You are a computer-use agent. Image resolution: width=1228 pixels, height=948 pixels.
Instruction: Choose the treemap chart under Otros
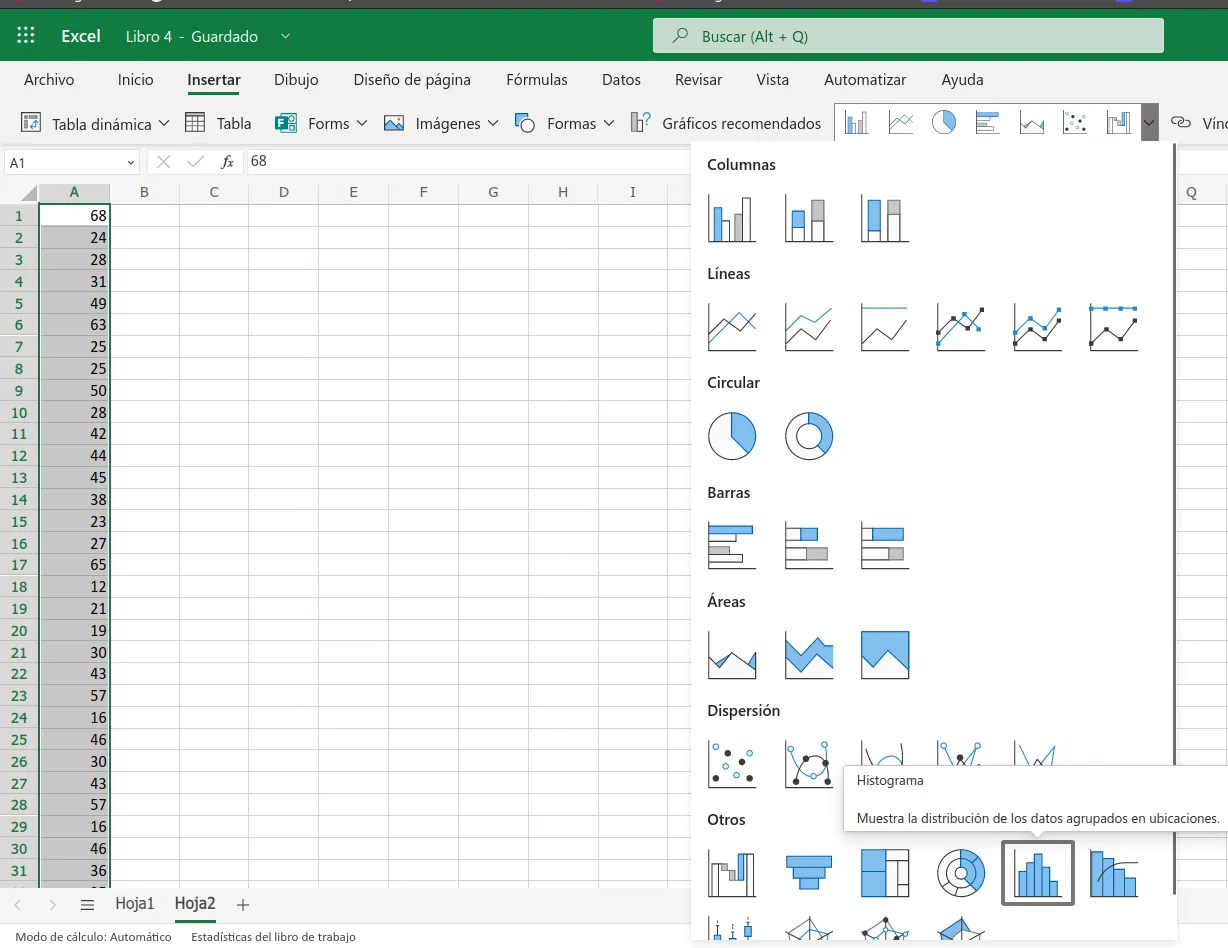pos(885,873)
